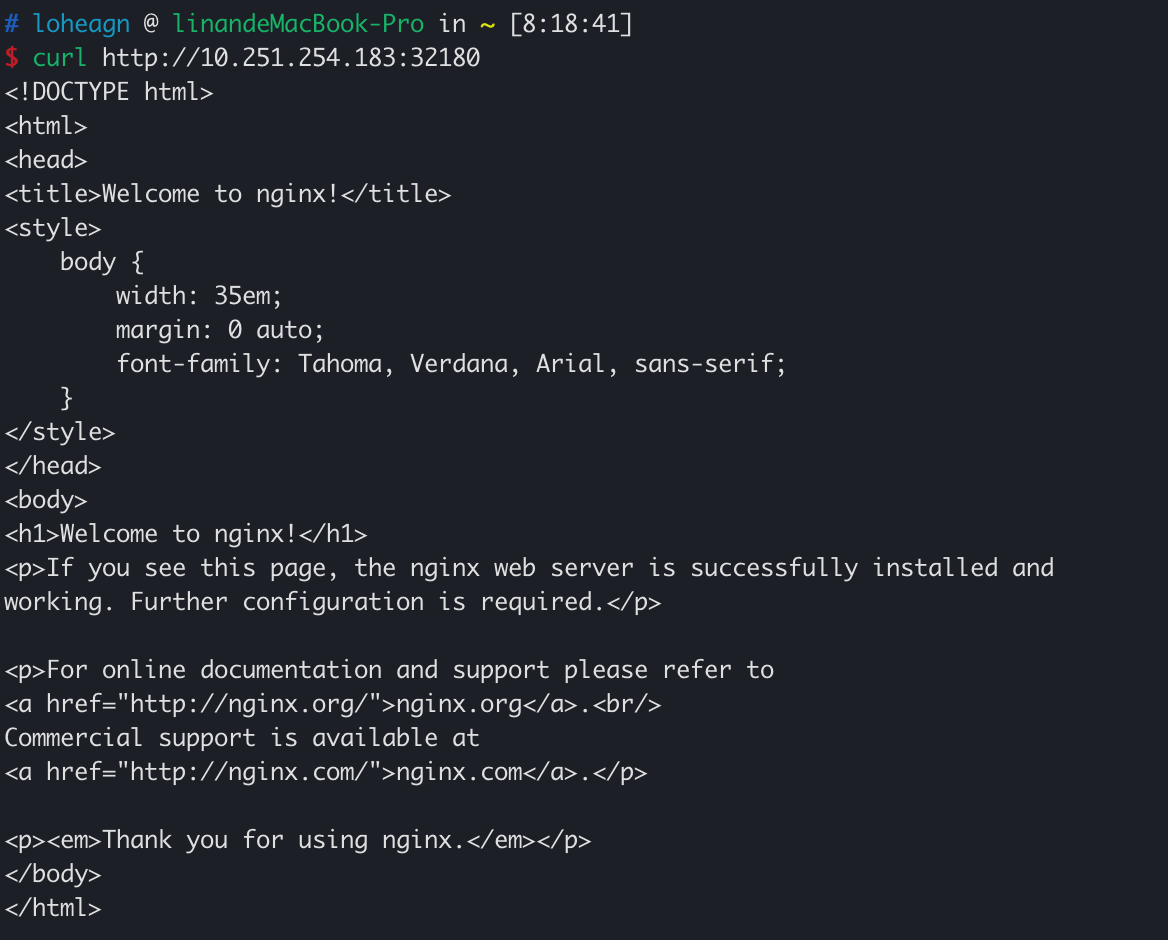This screenshot has width=1168, height=940.
Task: Click the URL http://10.251.254.183:32180
Action: pyautogui.click(x=291, y=58)
